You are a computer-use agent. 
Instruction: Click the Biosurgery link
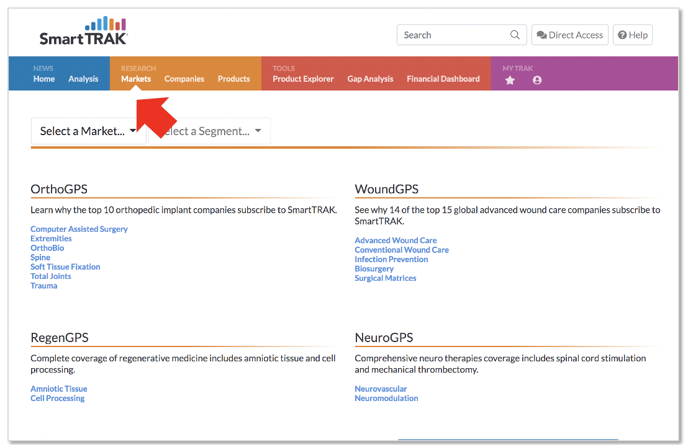coord(374,269)
